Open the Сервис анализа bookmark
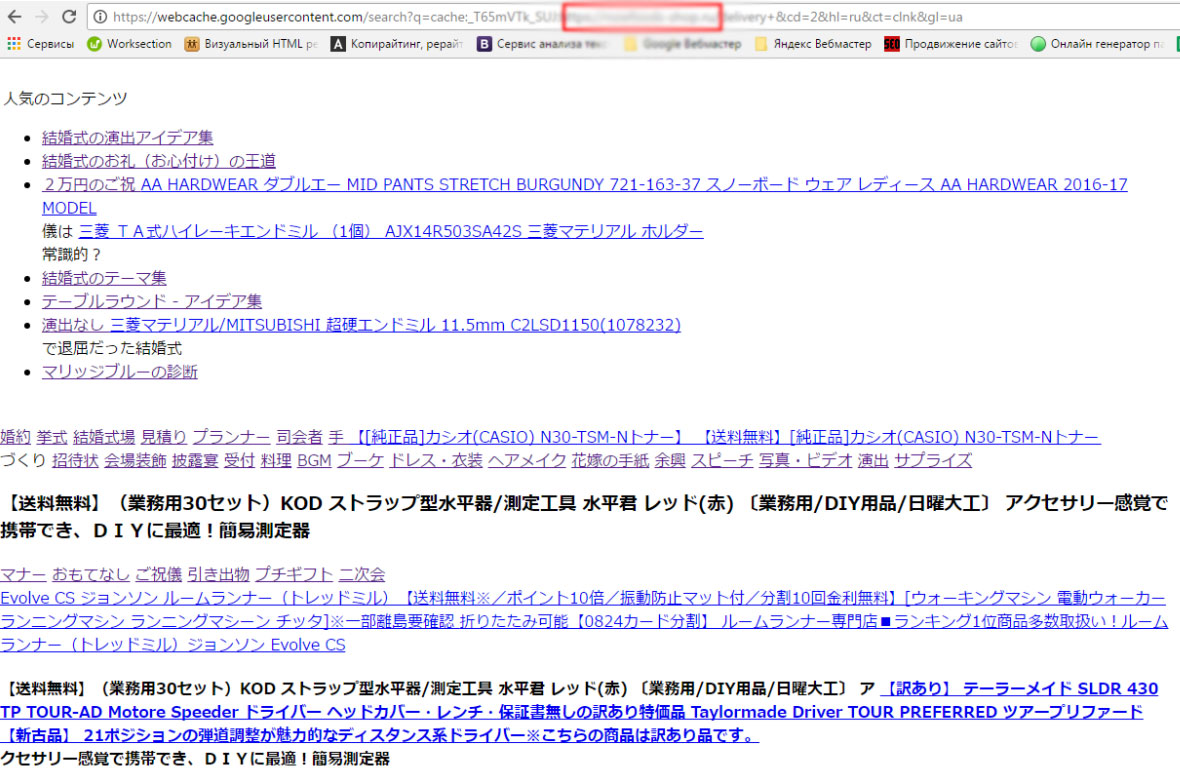 [542, 44]
